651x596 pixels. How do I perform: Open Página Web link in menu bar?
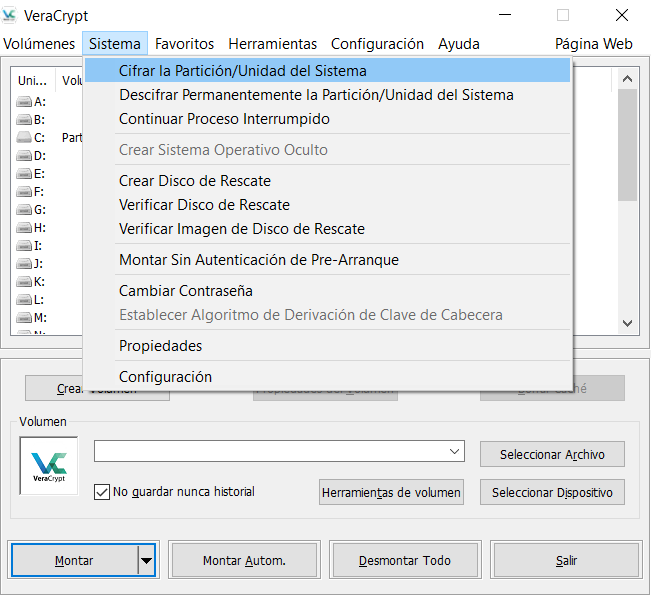point(594,44)
